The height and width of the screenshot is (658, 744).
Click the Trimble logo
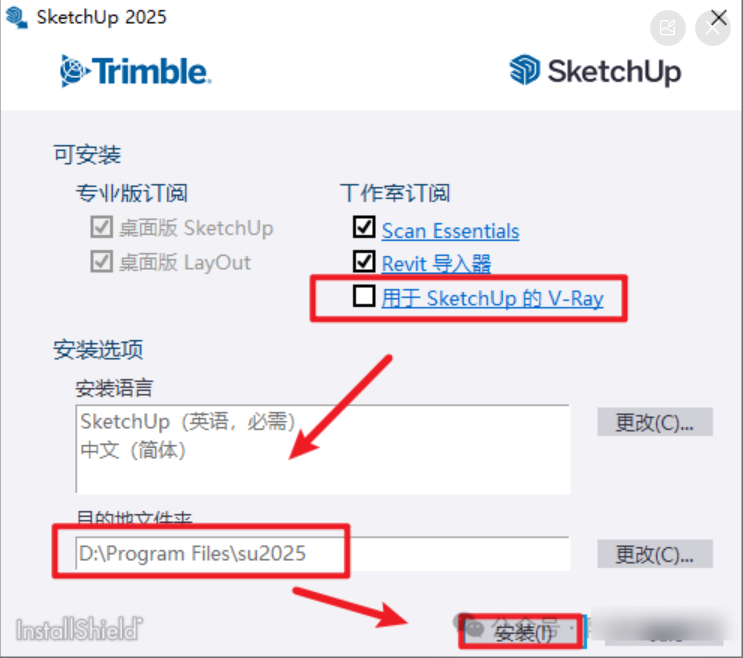coord(136,71)
